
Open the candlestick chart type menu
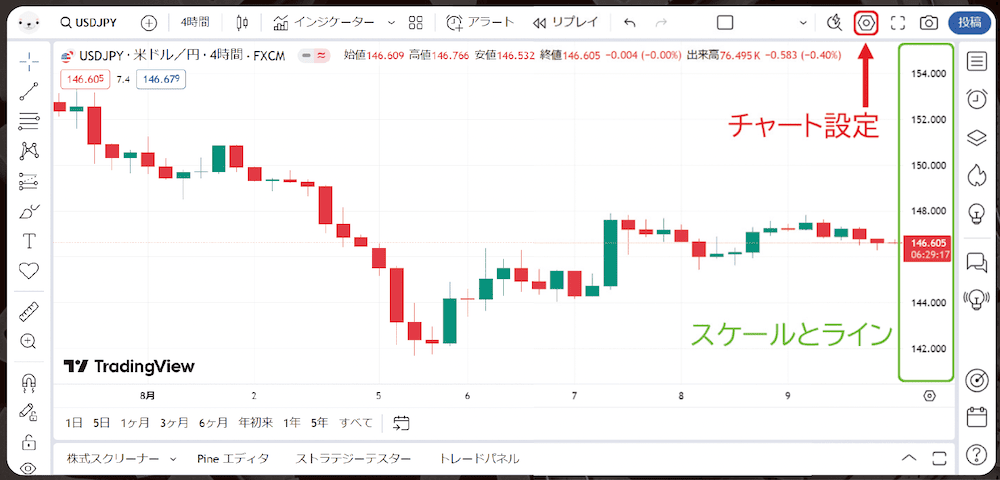tap(242, 23)
